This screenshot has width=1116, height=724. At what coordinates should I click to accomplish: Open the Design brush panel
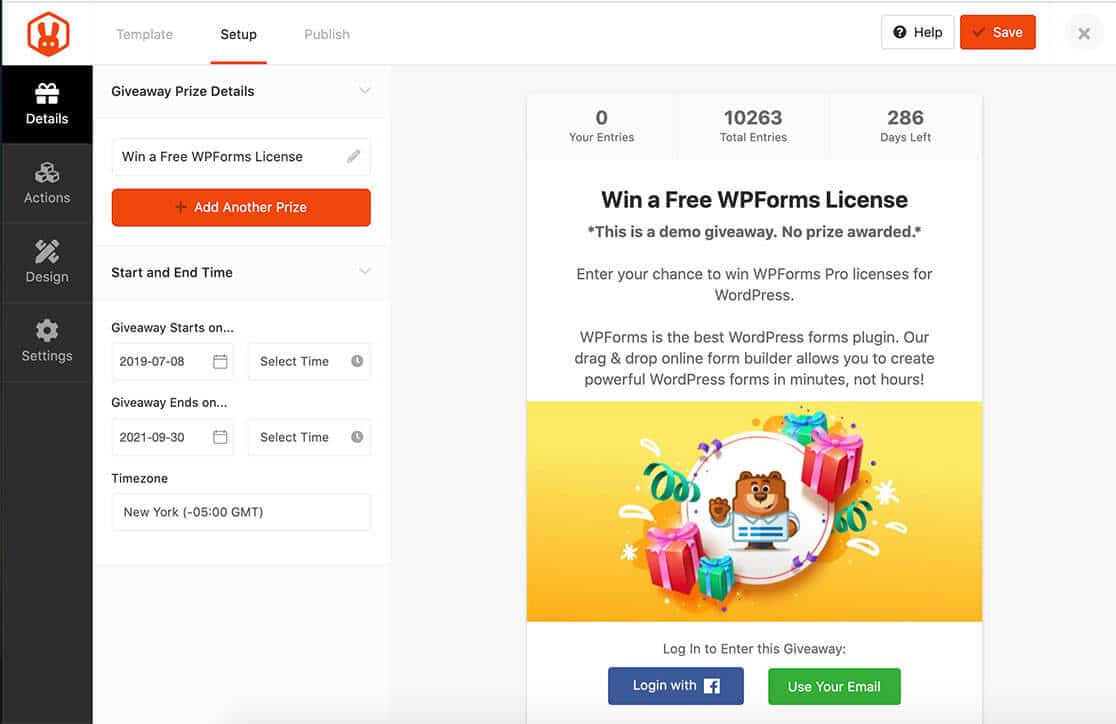pos(47,263)
